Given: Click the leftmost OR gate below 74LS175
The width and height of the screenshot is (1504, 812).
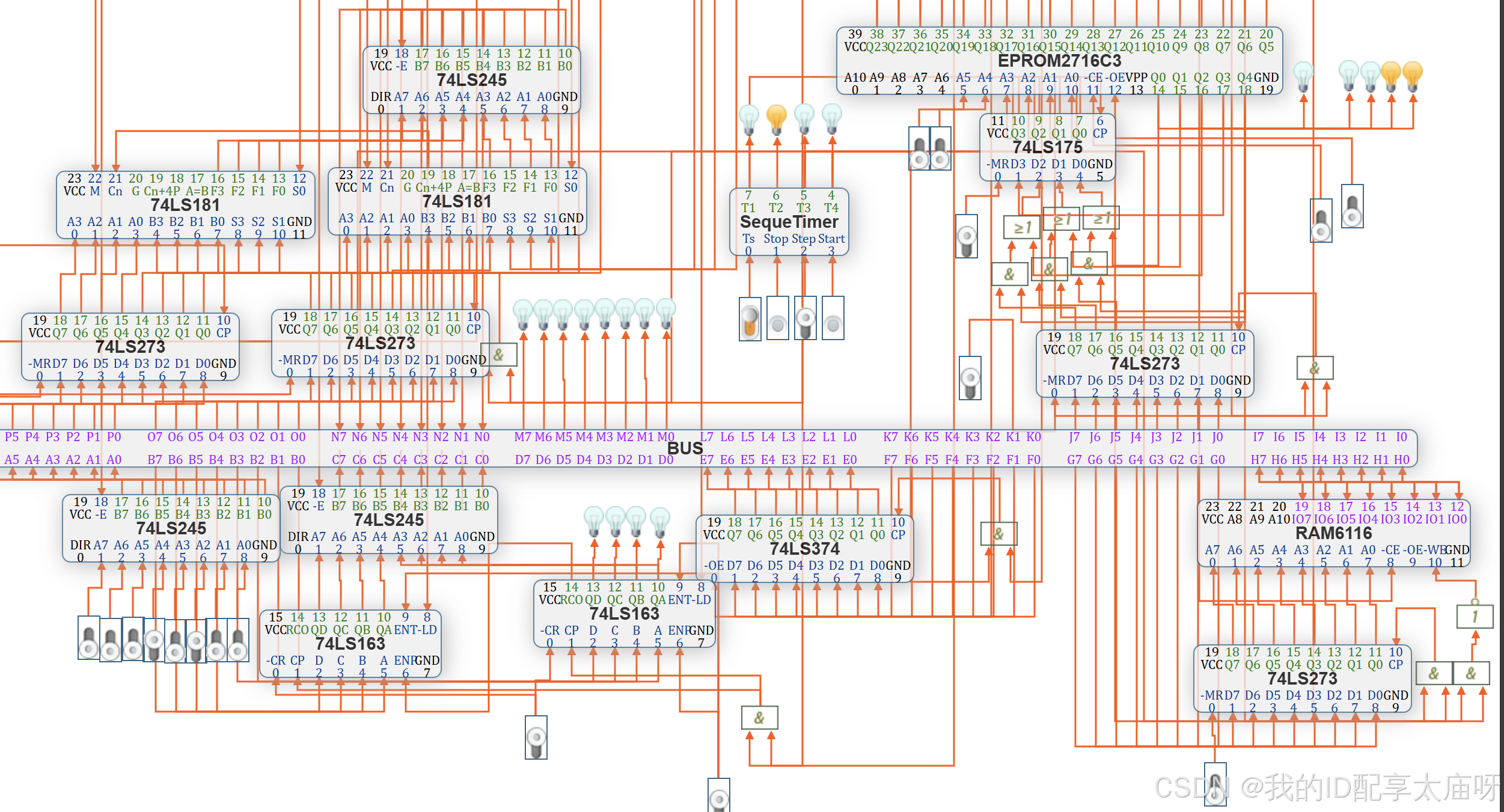Looking at the screenshot, I should click(x=1021, y=227).
